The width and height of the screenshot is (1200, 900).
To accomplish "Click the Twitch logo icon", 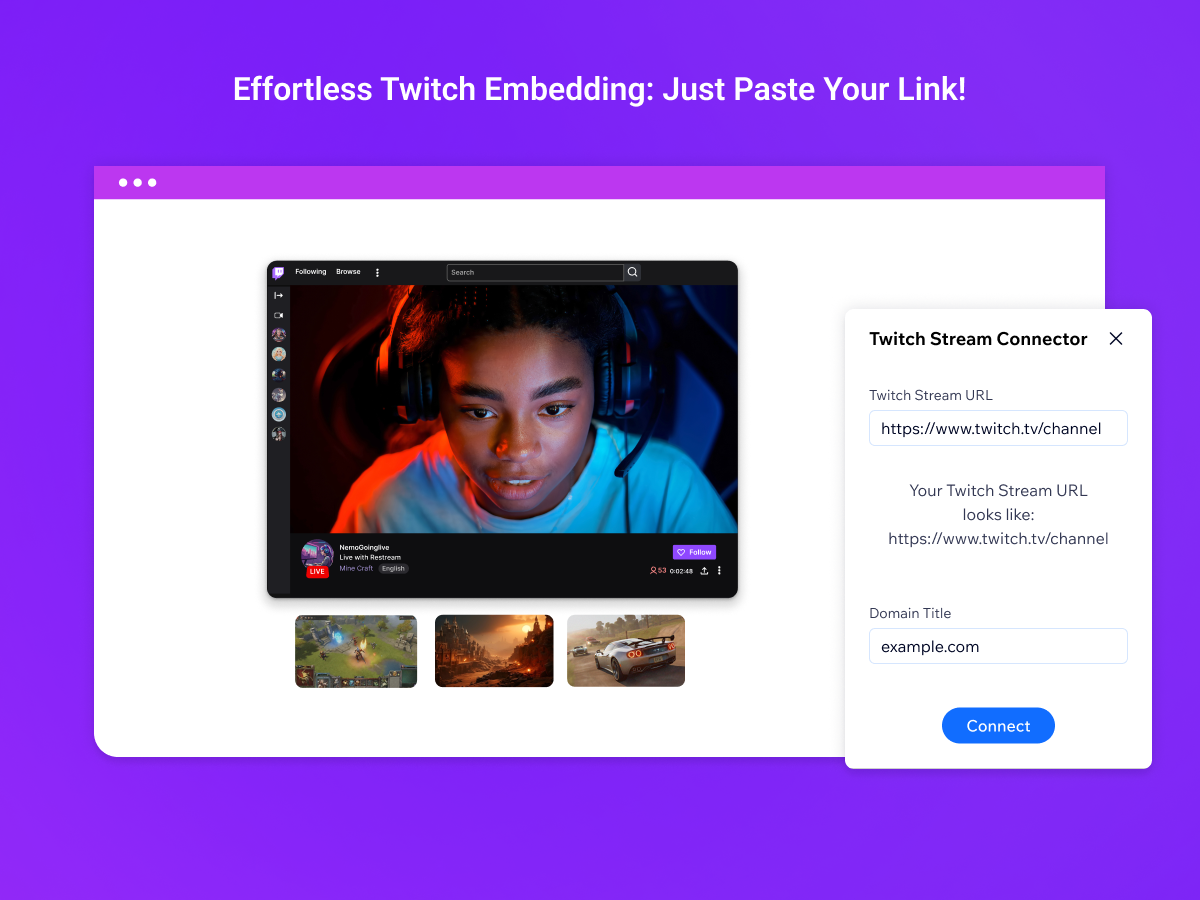I will click(278, 272).
